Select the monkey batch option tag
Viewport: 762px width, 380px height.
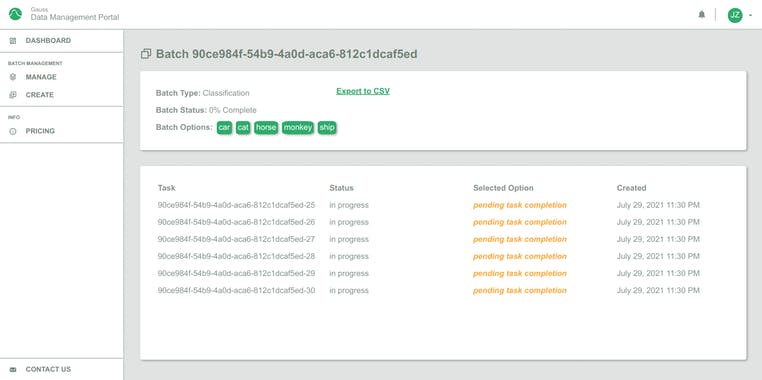(298, 128)
